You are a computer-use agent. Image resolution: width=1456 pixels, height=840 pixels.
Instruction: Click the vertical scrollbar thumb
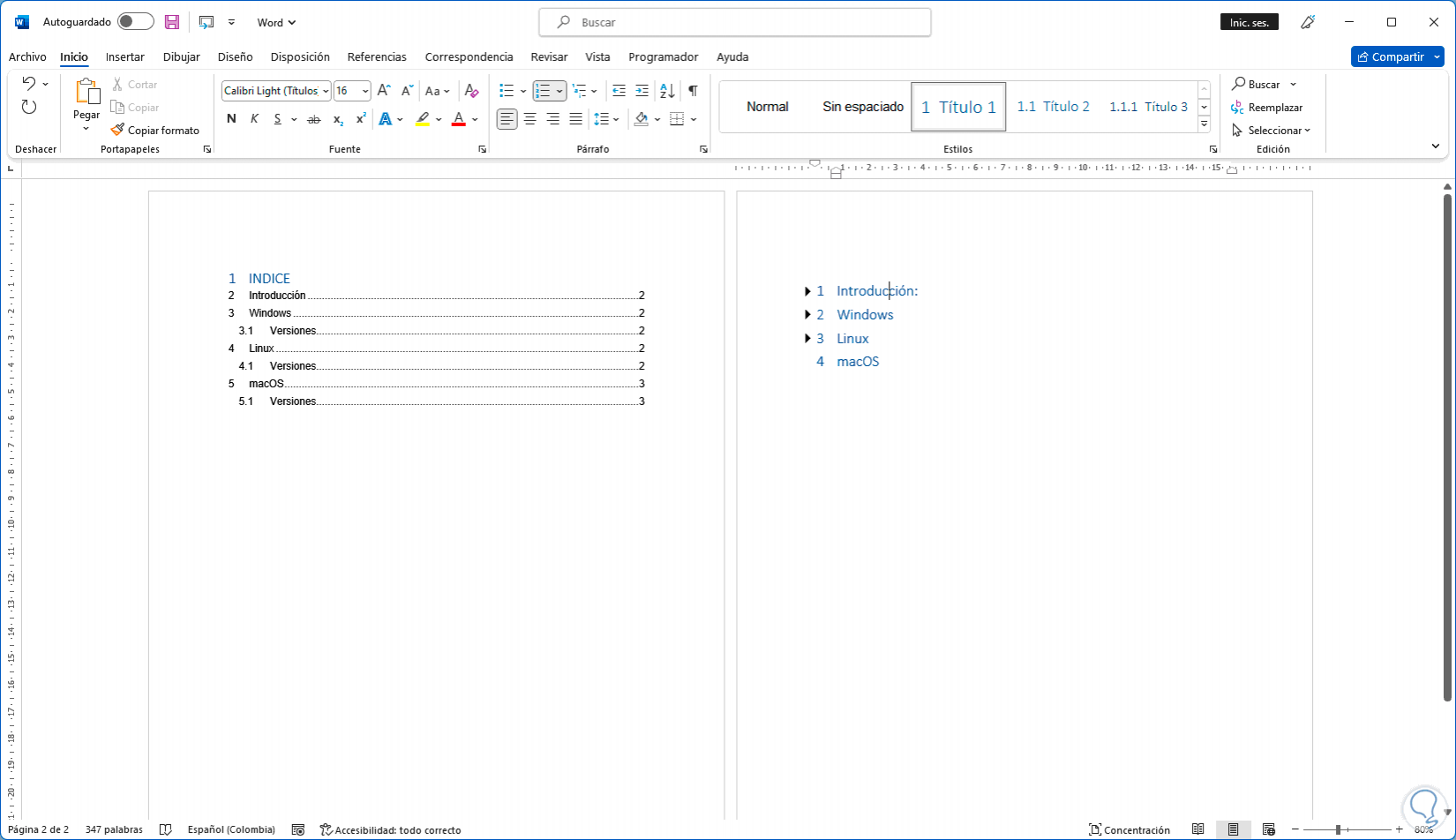point(1447,447)
